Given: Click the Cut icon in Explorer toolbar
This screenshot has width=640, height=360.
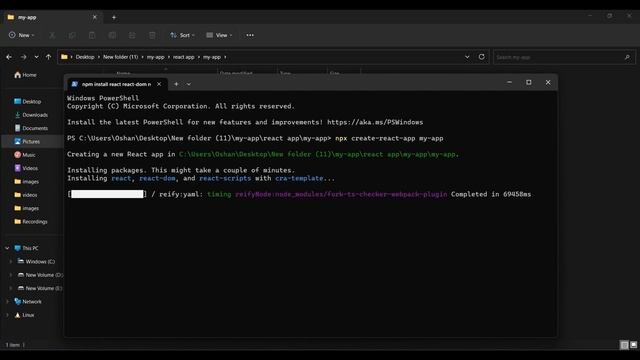Looking at the screenshot, I should point(52,36).
